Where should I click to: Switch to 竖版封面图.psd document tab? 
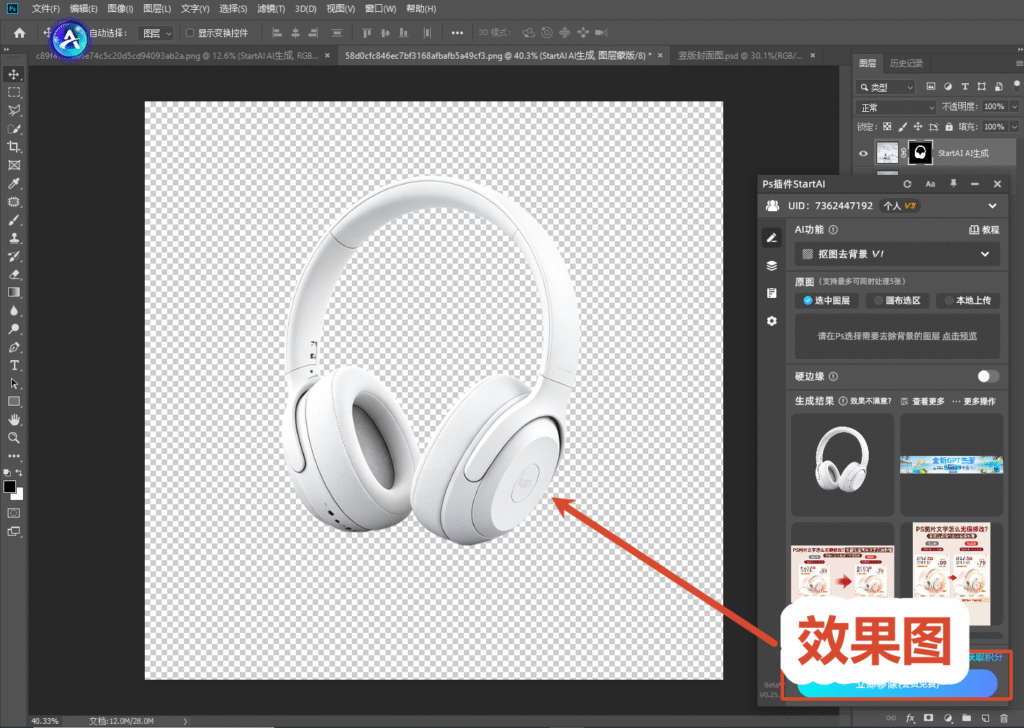[740, 55]
